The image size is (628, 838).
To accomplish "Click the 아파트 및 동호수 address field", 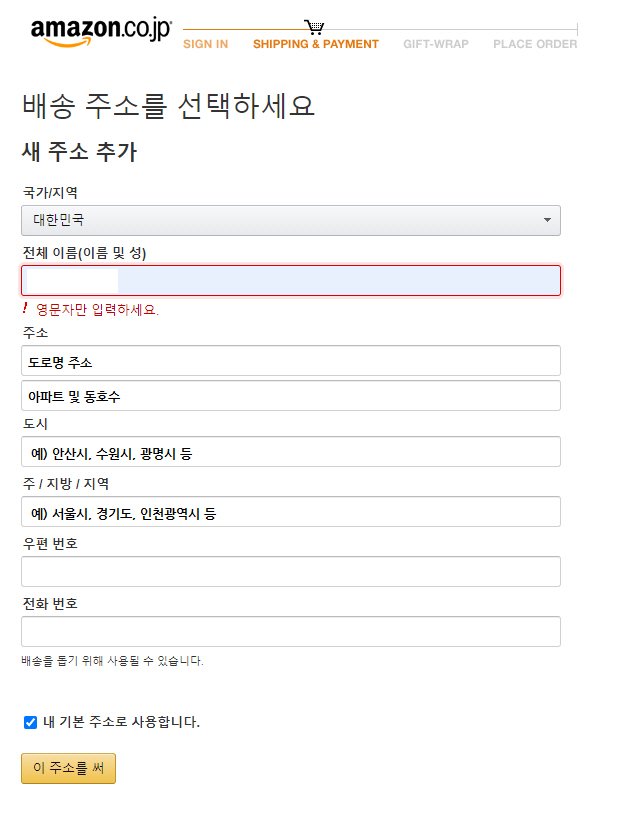I will point(290,396).
